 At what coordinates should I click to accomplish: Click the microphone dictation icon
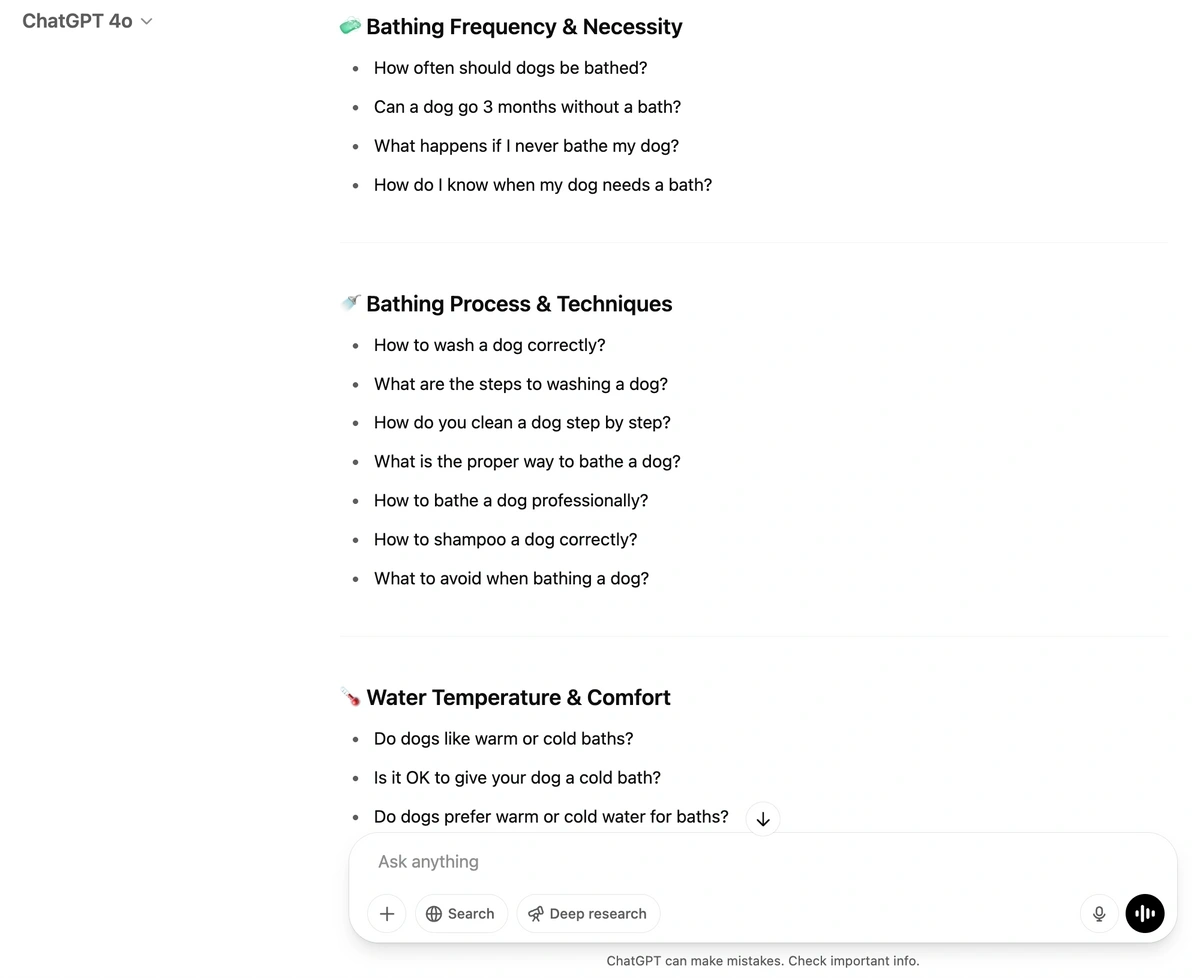point(1099,914)
